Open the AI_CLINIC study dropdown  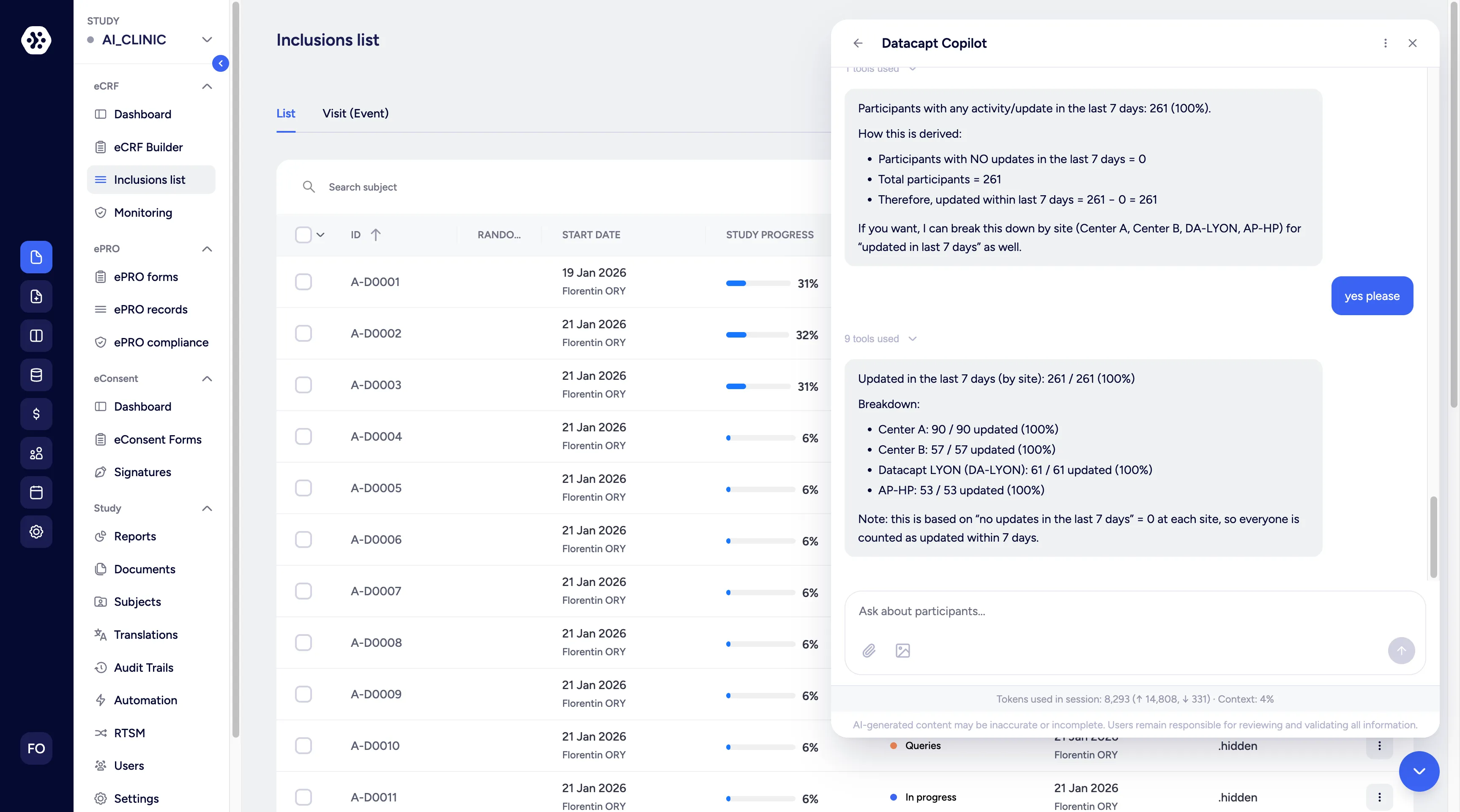pyautogui.click(x=206, y=40)
